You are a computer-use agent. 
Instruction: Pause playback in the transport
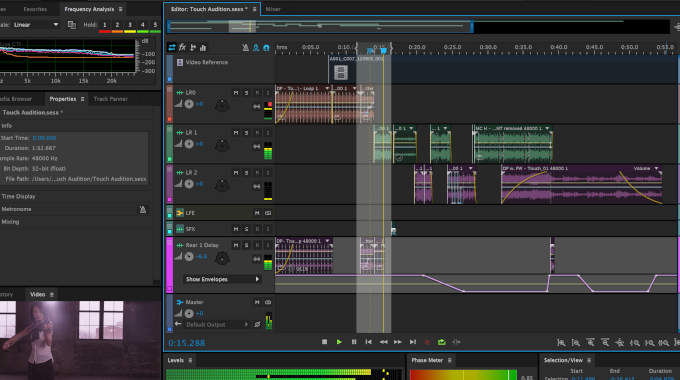pyautogui.click(x=354, y=342)
